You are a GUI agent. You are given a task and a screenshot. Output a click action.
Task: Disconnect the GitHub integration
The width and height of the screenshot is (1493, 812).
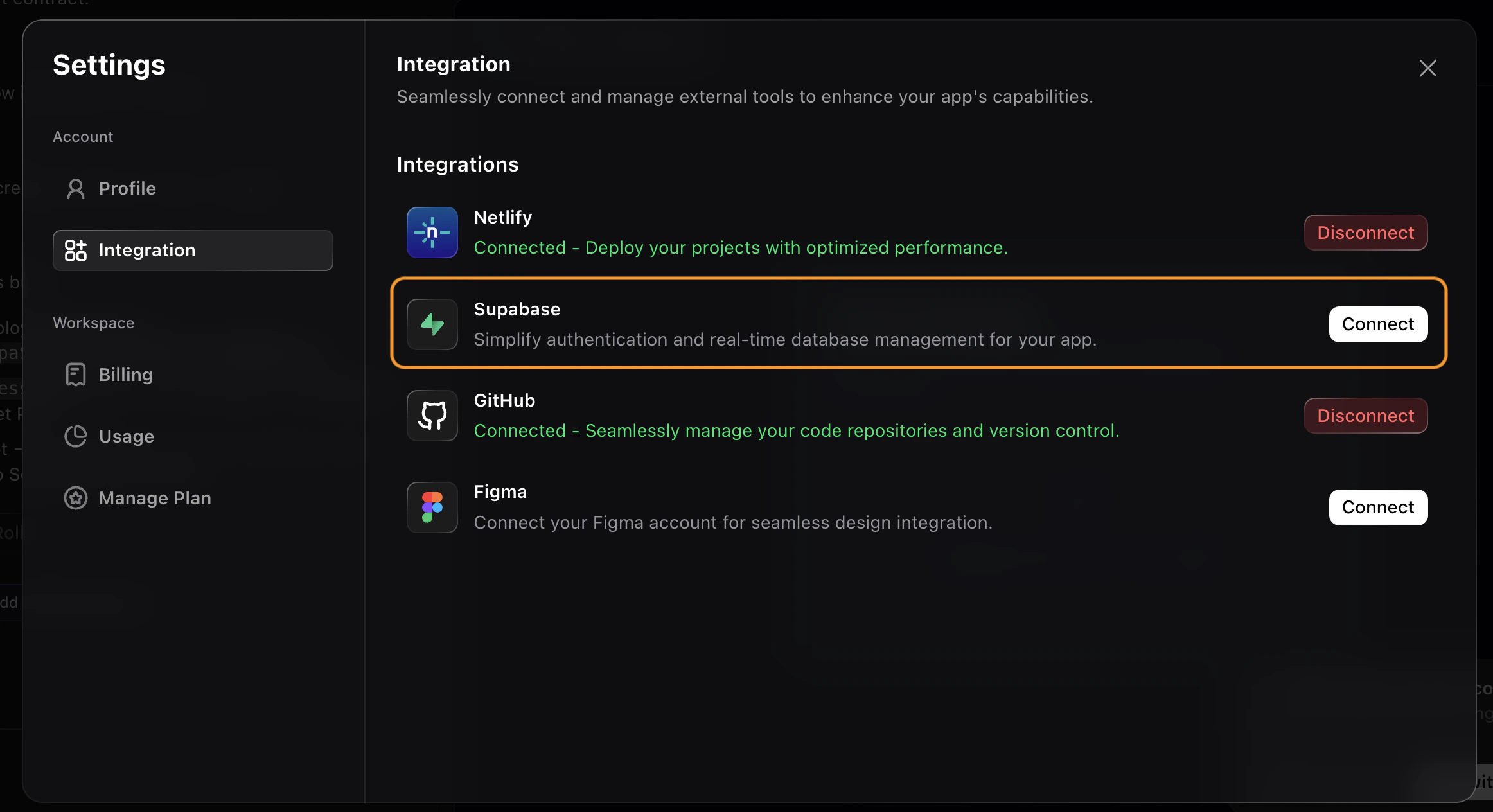coord(1366,416)
